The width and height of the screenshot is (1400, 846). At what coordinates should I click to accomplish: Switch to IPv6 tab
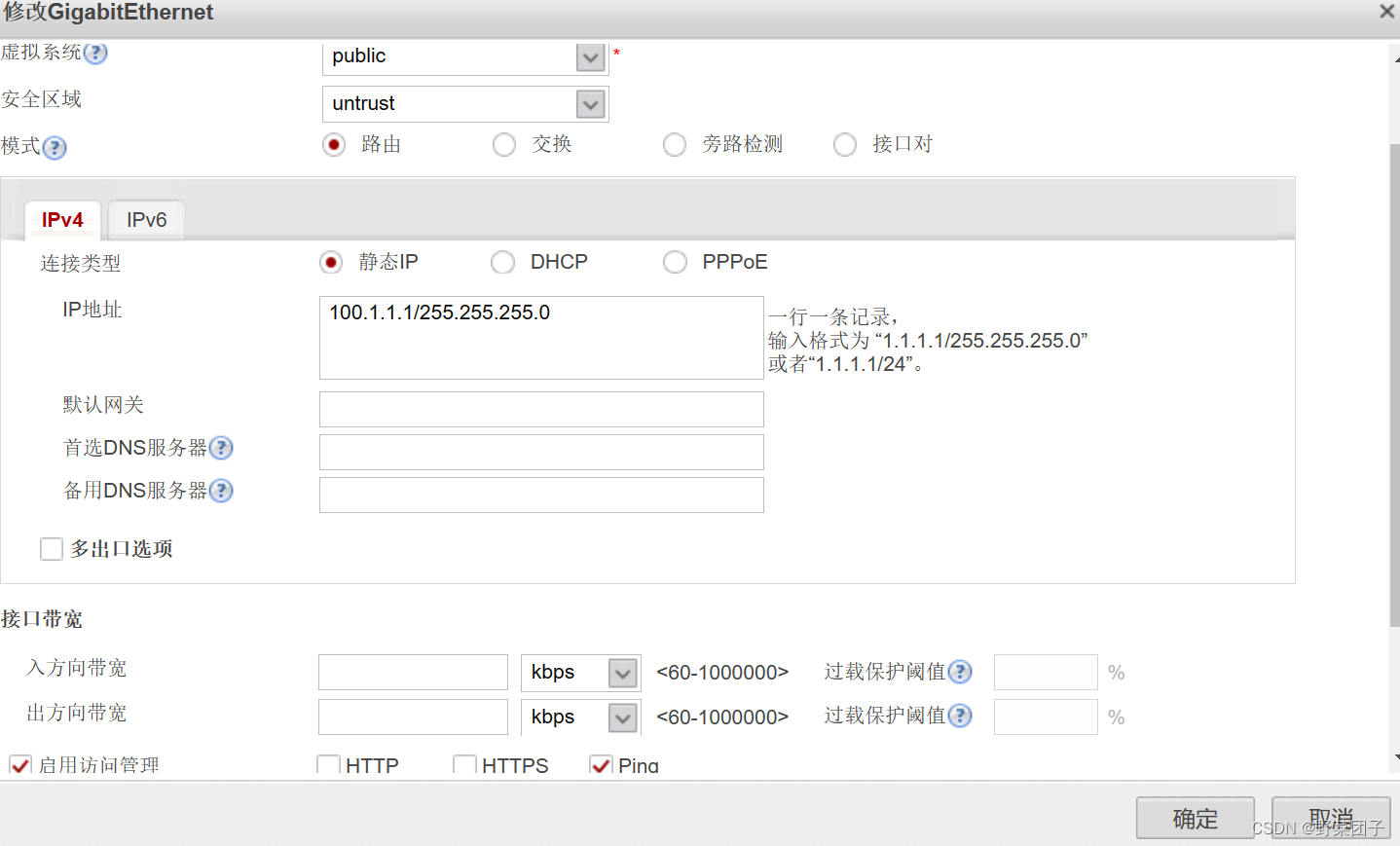point(146,220)
